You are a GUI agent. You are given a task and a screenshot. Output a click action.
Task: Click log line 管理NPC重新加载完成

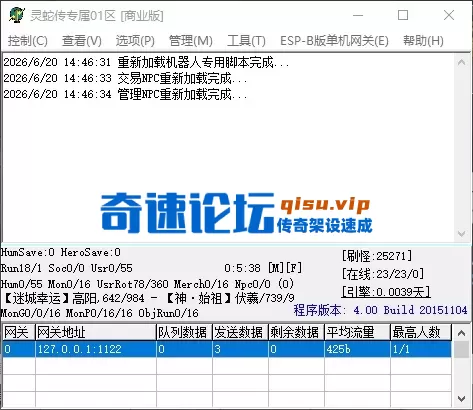point(125,94)
